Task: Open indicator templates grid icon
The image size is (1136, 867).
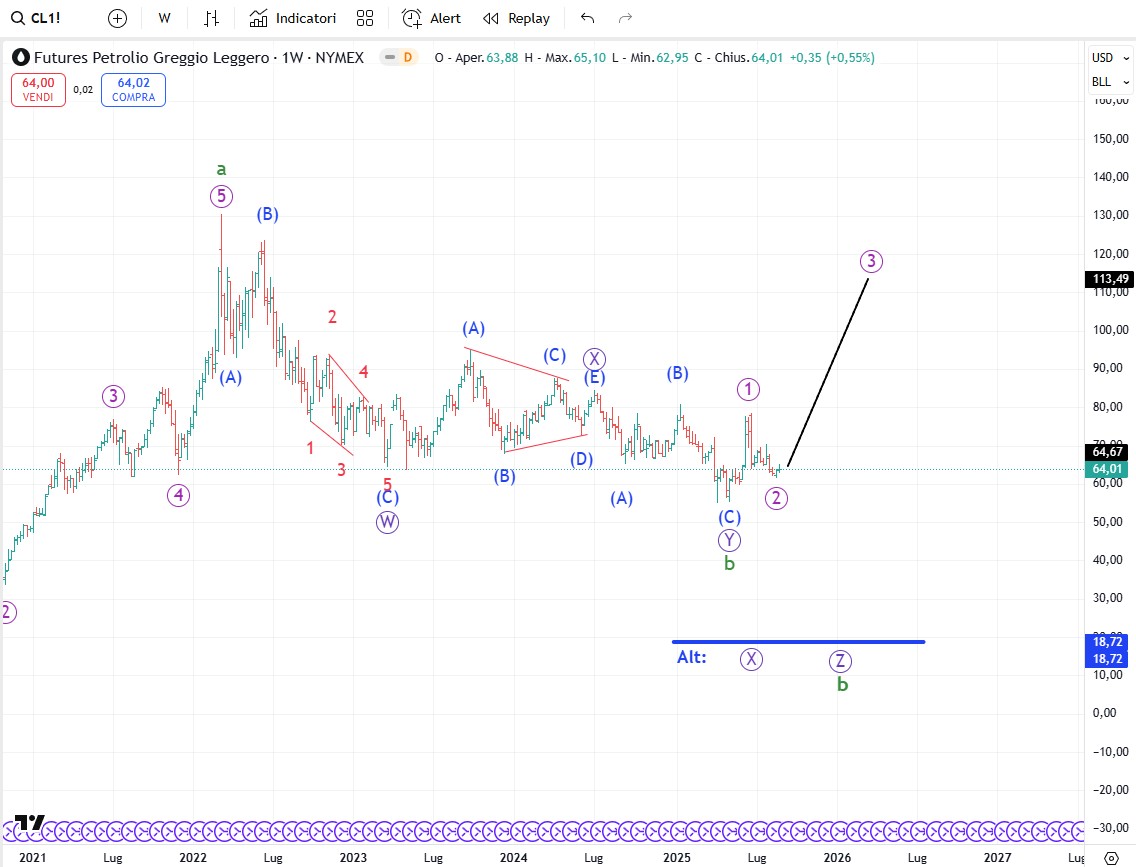Action: click(365, 18)
